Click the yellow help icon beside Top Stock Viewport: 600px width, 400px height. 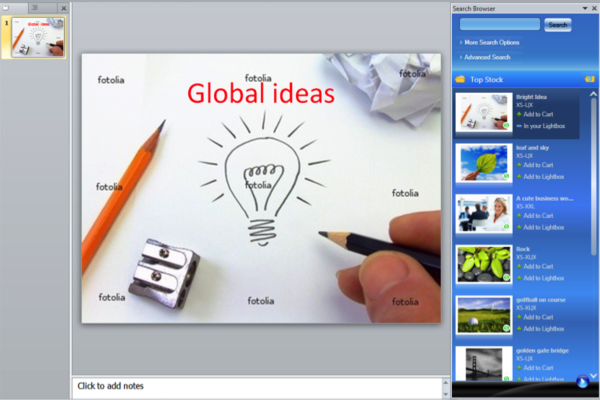point(590,79)
